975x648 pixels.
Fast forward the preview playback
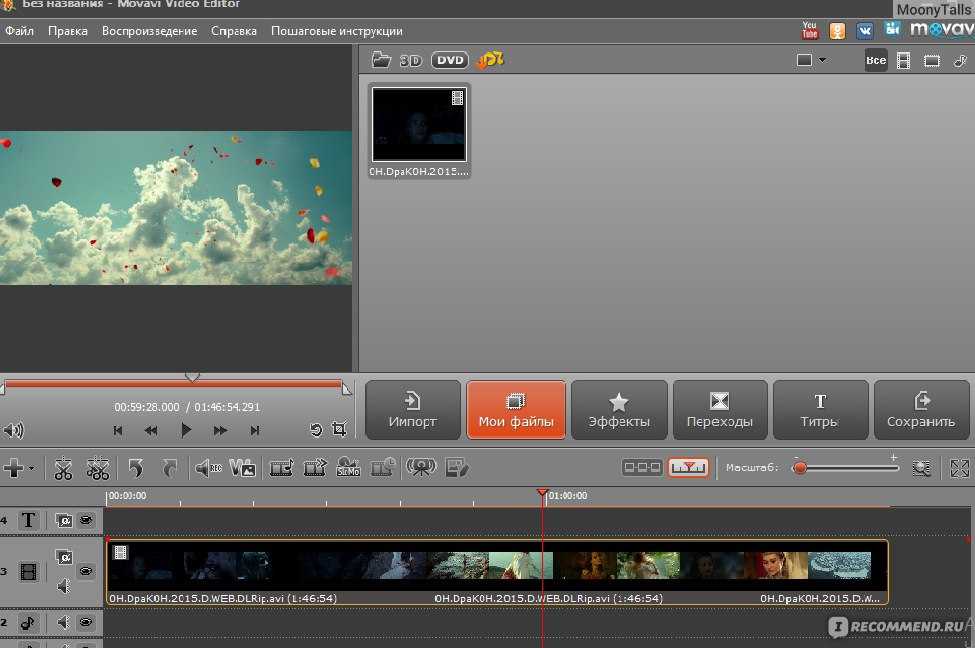coord(220,430)
